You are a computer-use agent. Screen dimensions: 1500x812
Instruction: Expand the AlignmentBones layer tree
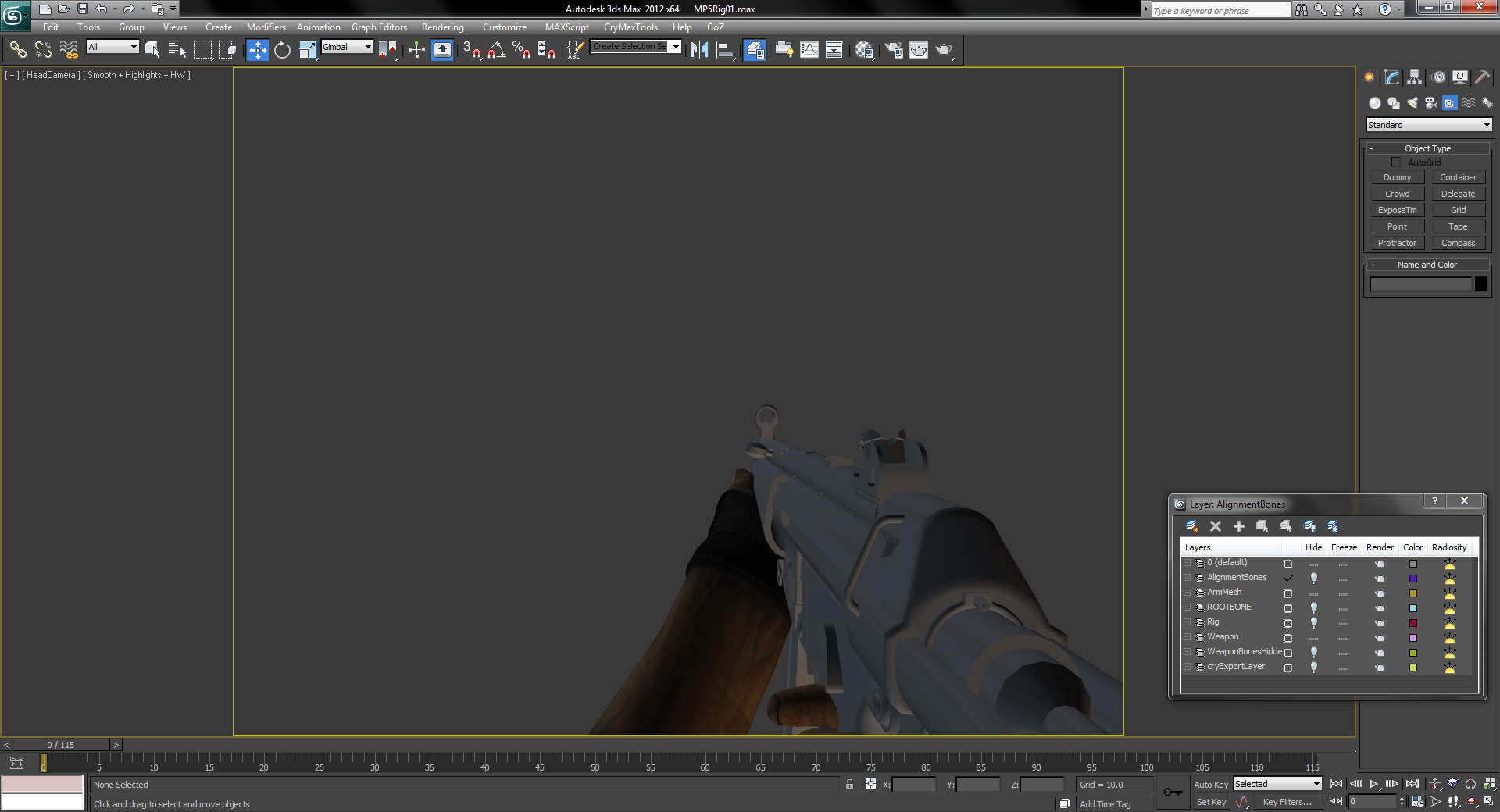click(x=1187, y=578)
